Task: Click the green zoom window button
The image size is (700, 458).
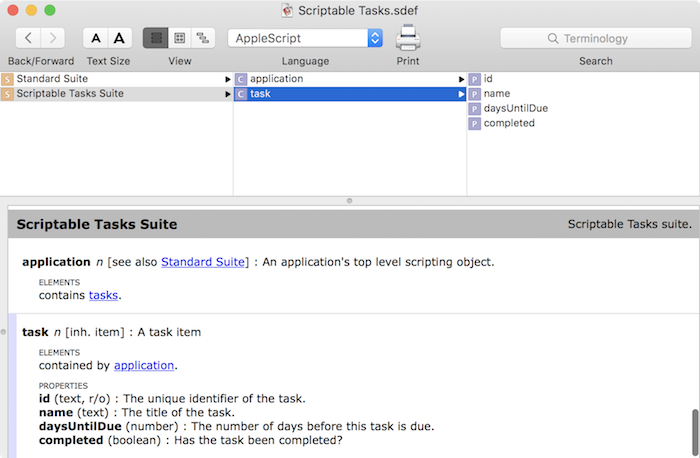Action: (50, 10)
